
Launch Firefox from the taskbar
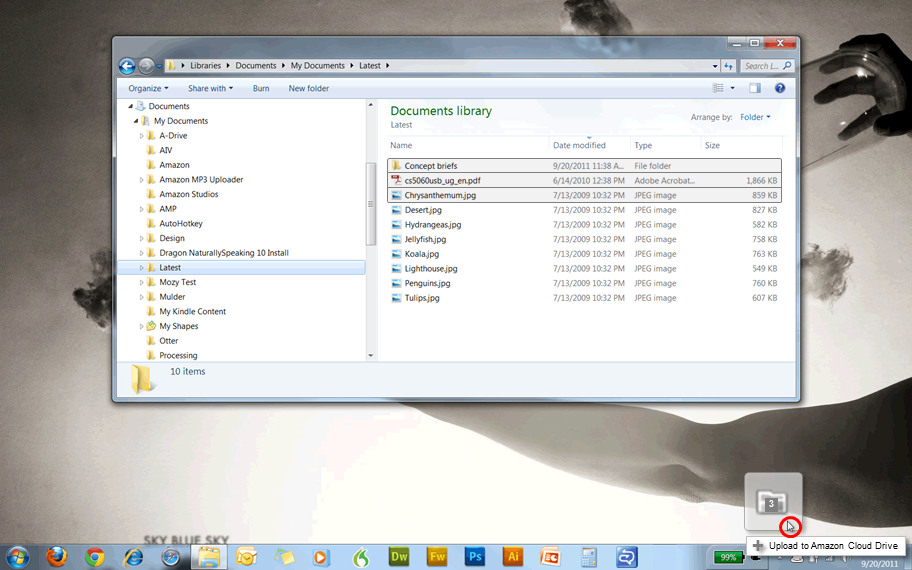56,557
